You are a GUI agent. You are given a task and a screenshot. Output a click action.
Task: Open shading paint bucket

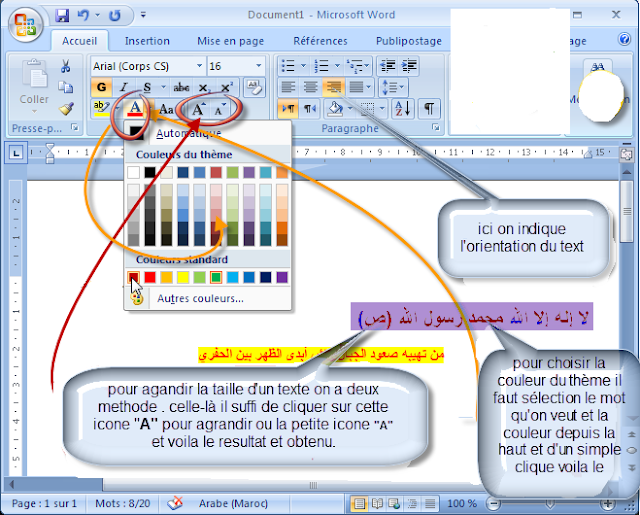tap(336, 109)
